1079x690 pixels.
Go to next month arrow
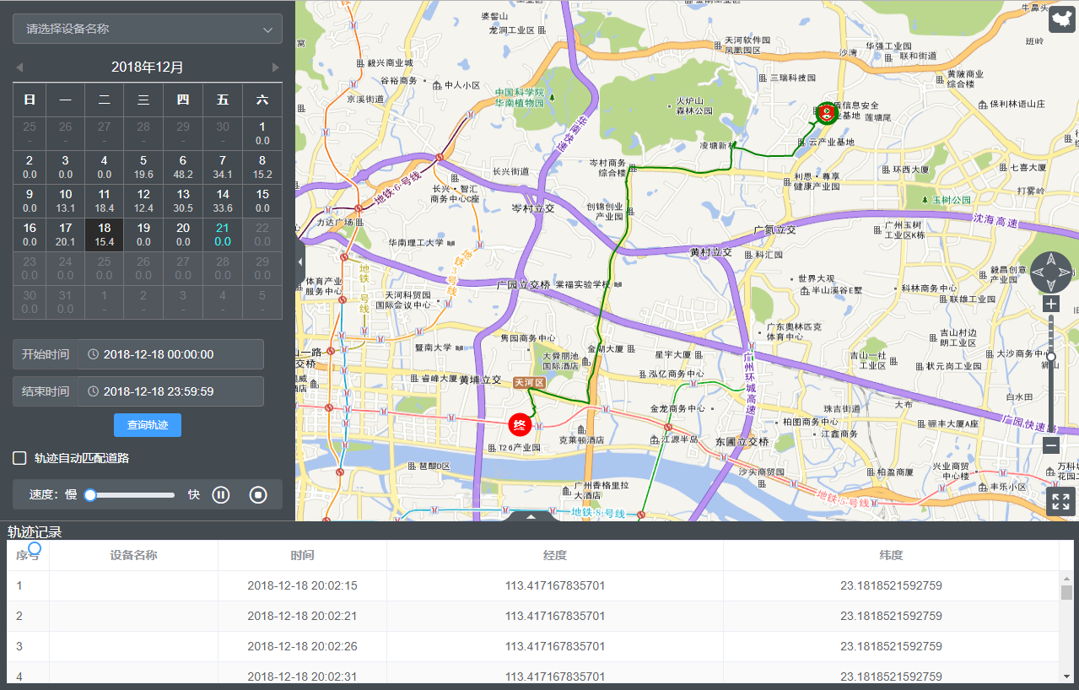pos(276,68)
